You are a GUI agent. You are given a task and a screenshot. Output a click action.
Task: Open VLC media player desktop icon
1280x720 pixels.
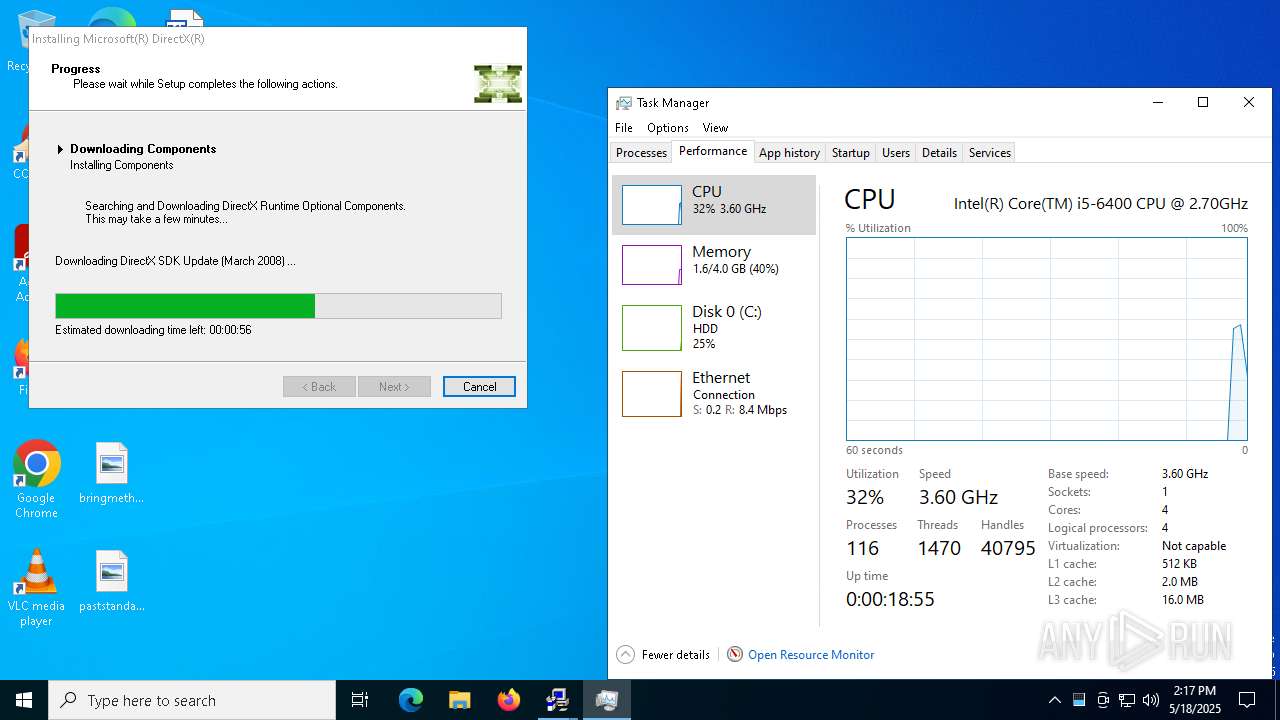[36, 588]
